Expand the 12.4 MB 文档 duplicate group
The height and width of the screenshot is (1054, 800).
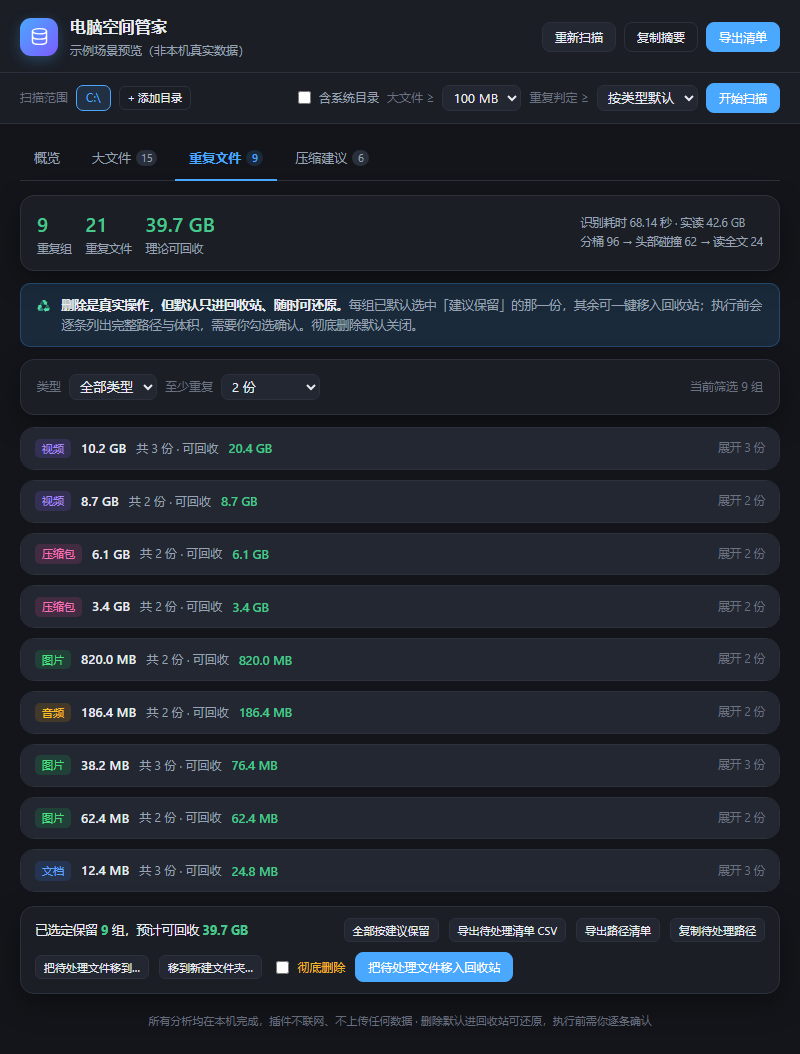[x=400, y=870]
